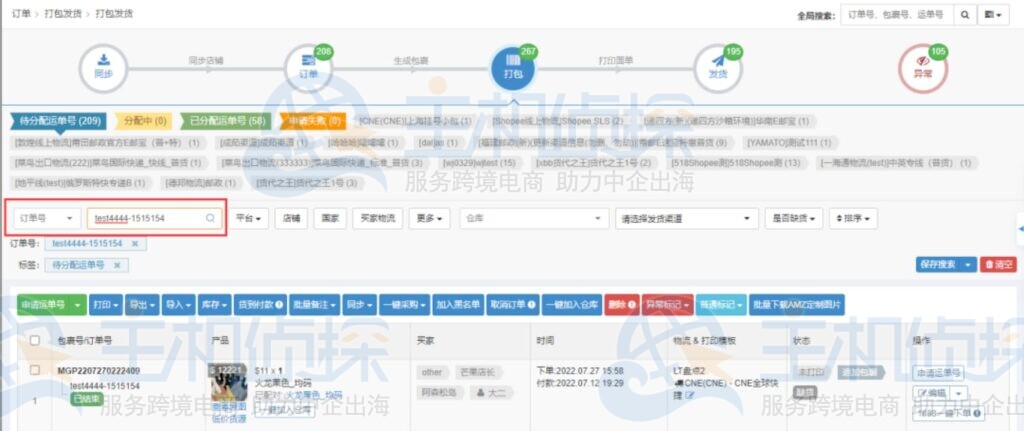
Task: Focus the order number search input
Action: point(155,219)
